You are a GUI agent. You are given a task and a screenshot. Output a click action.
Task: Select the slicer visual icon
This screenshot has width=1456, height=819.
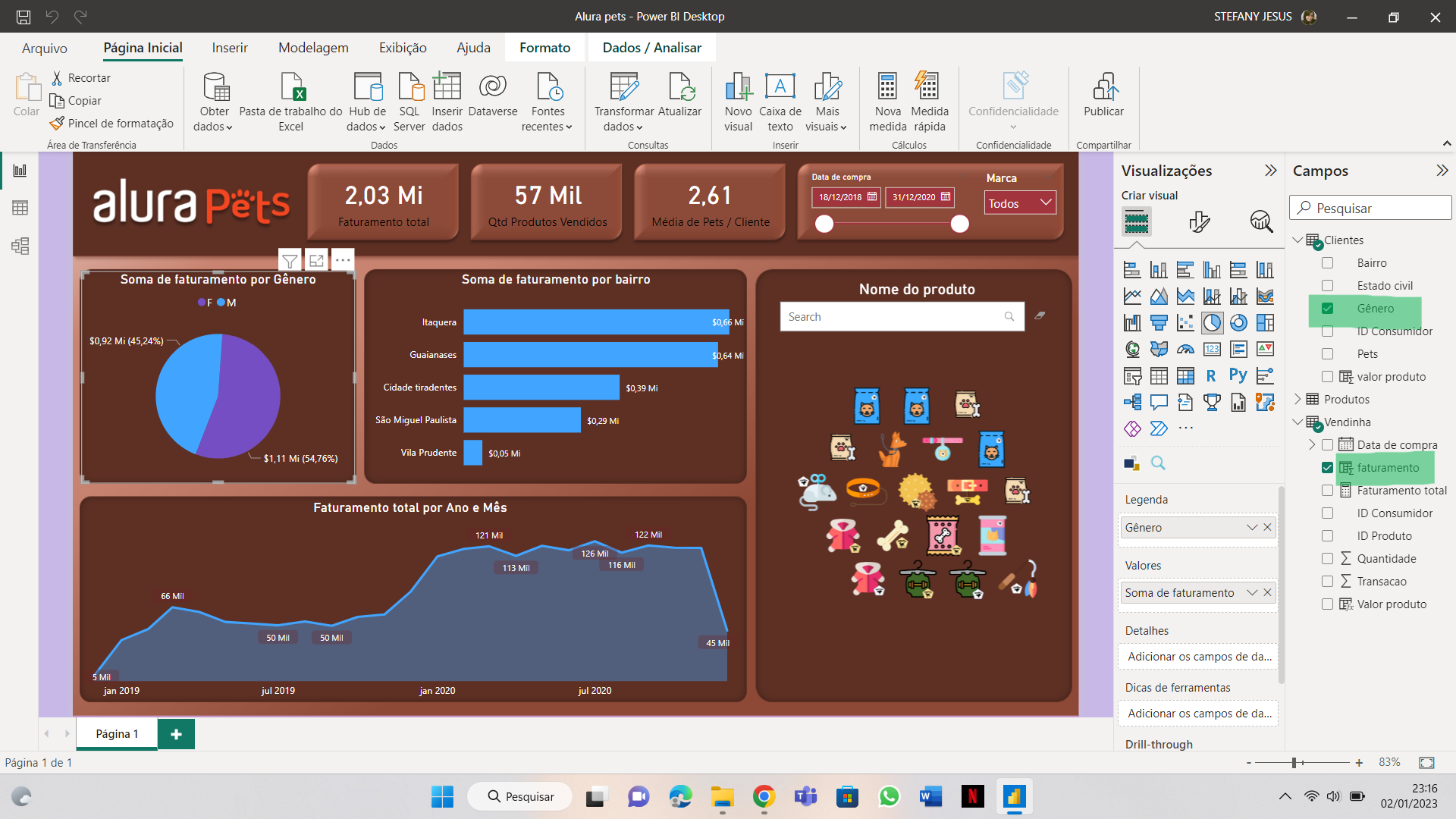pos(1132,375)
